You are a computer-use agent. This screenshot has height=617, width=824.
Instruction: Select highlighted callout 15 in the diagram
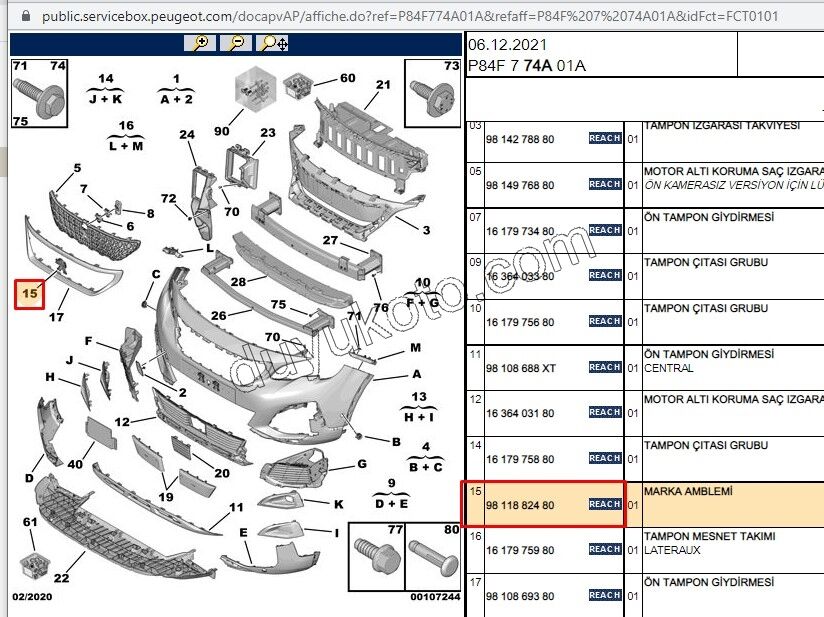pos(30,293)
